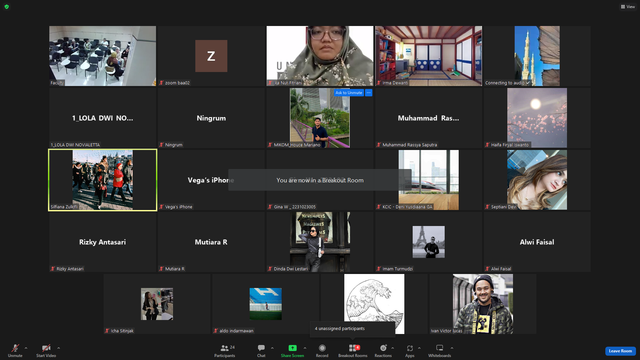Screen dimensions: 640x360
Task: Select Ivan Victor's camo jacket tile
Action: tap(483, 304)
